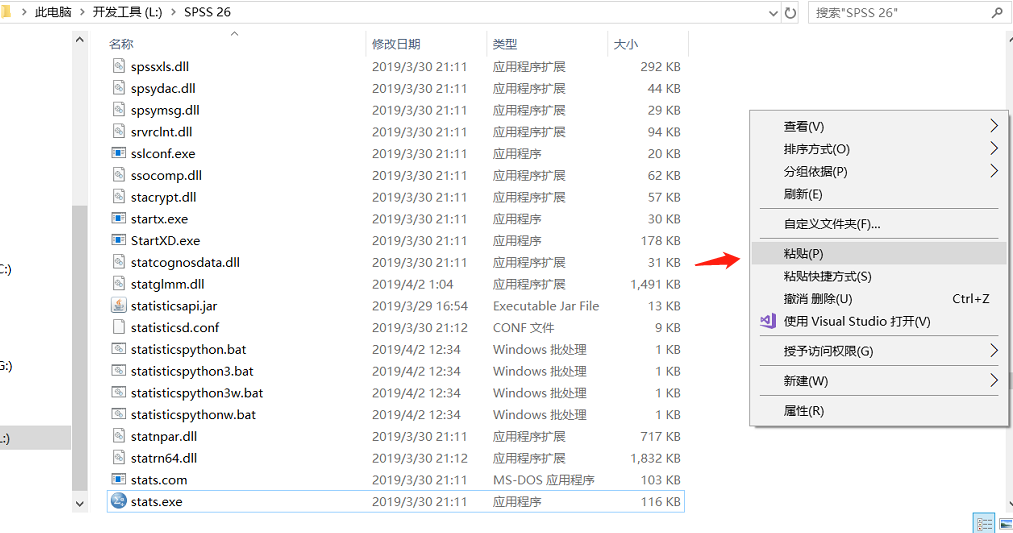Select the statisticsapi.jar file name
The image size is (1013, 533).
coord(174,306)
